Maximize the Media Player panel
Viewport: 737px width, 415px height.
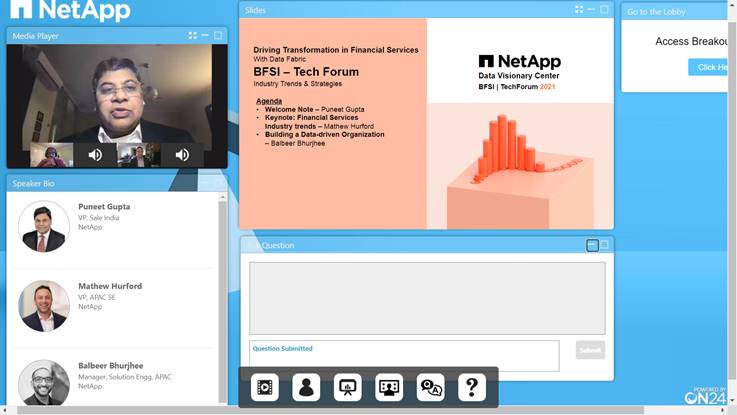click(218, 35)
